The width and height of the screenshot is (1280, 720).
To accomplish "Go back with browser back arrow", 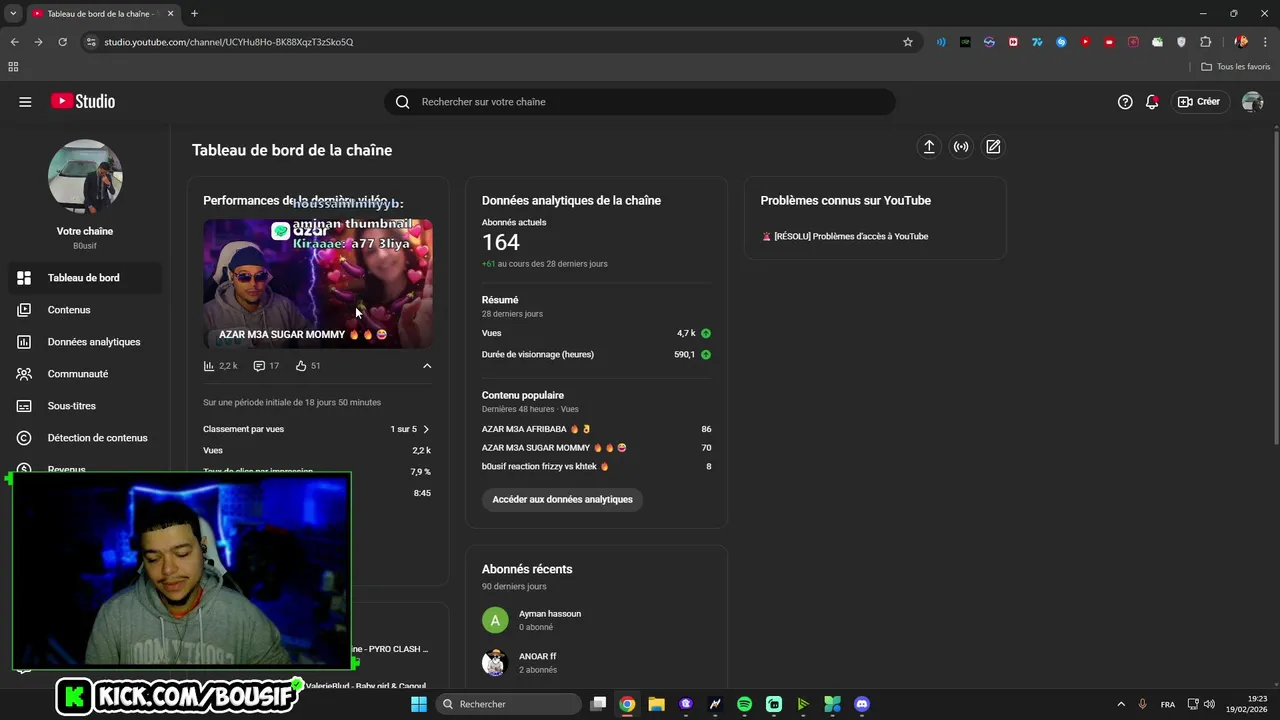I will pyautogui.click(x=14, y=42).
